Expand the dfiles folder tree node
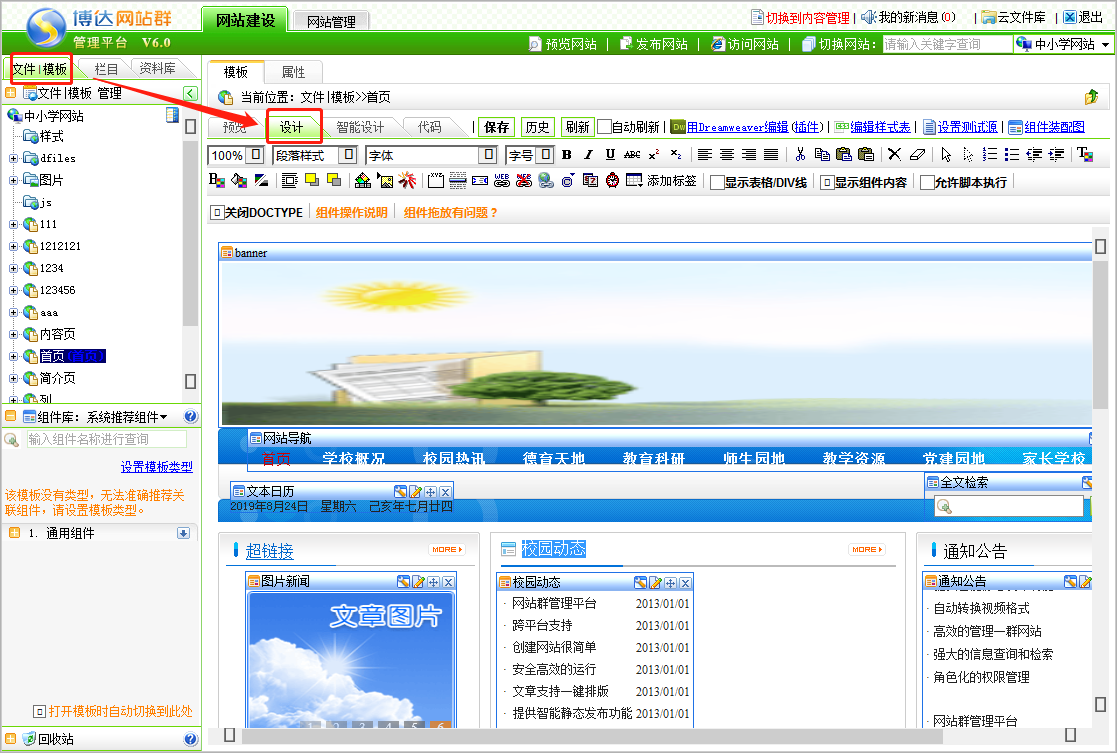The width and height of the screenshot is (1117, 753). [13, 158]
